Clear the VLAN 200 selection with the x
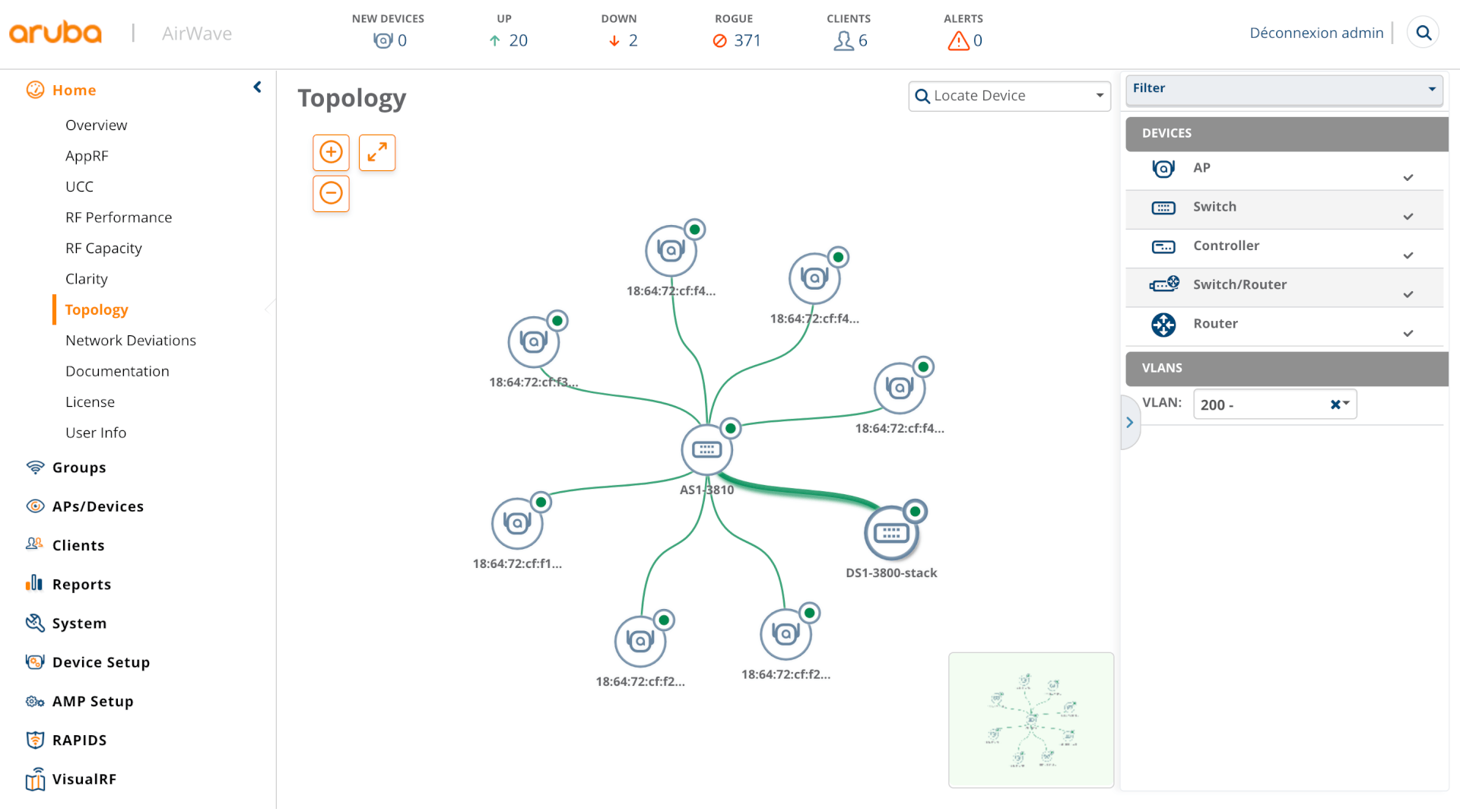 [1335, 404]
